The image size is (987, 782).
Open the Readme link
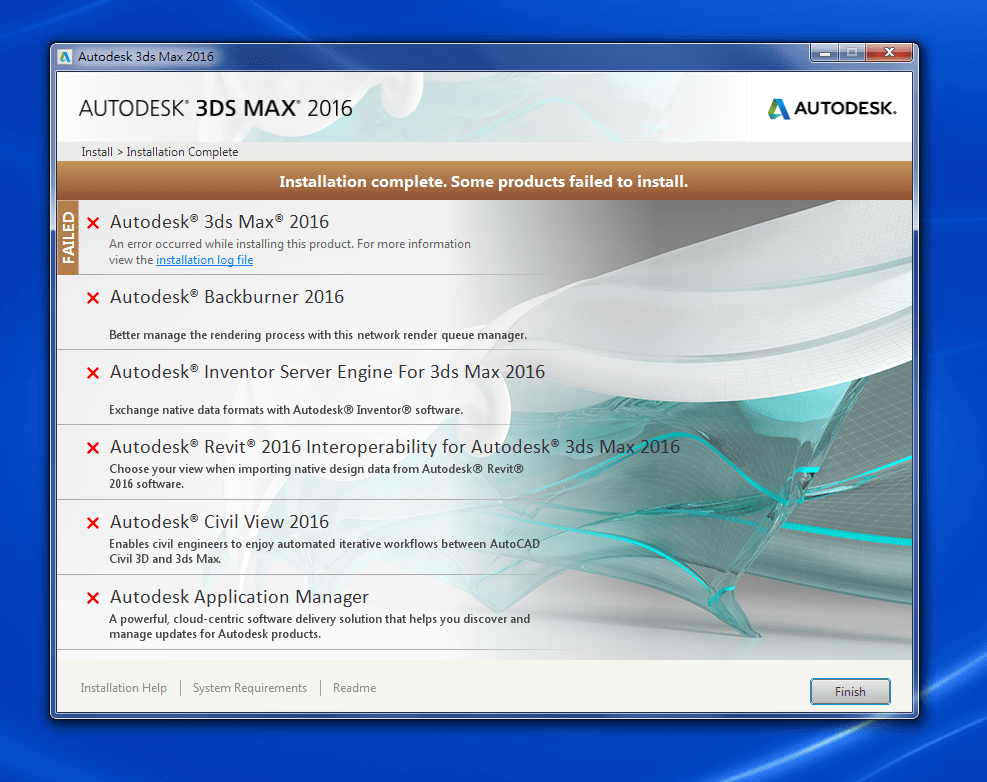[x=354, y=688]
